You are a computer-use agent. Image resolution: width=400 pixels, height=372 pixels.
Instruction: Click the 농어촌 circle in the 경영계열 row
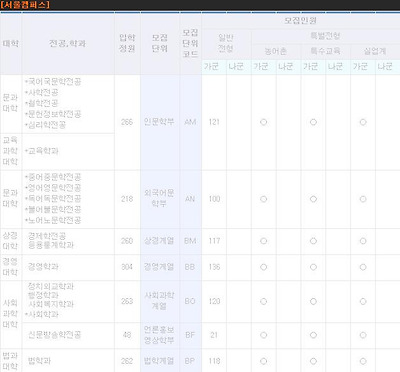[263, 267]
